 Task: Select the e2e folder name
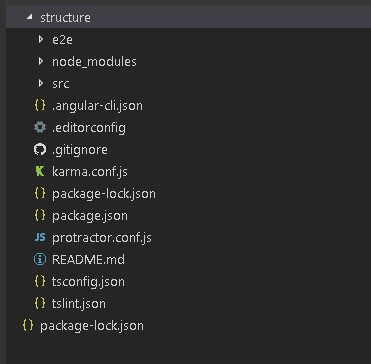pos(62,40)
